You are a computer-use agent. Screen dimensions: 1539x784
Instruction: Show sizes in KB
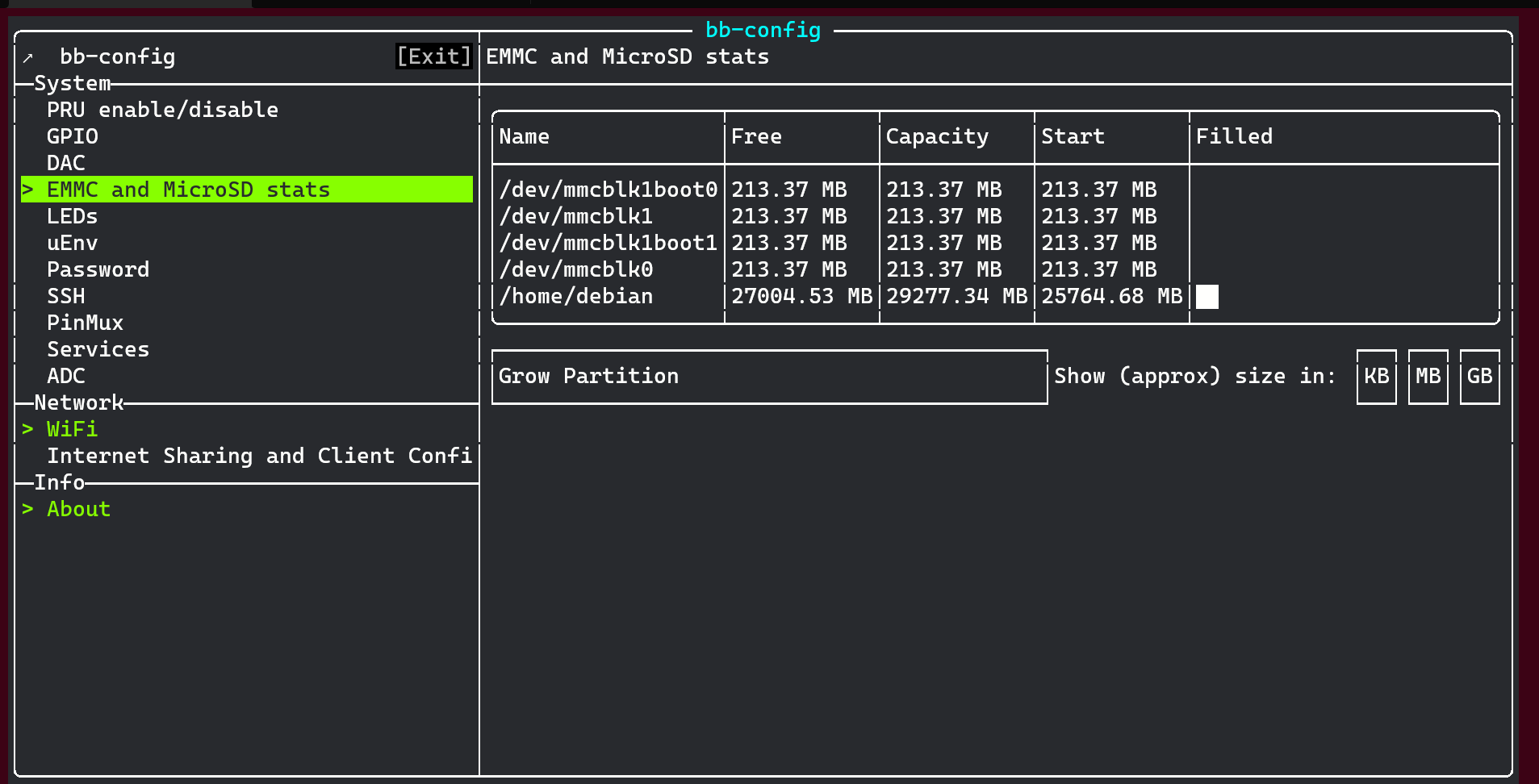[x=1376, y=377]
